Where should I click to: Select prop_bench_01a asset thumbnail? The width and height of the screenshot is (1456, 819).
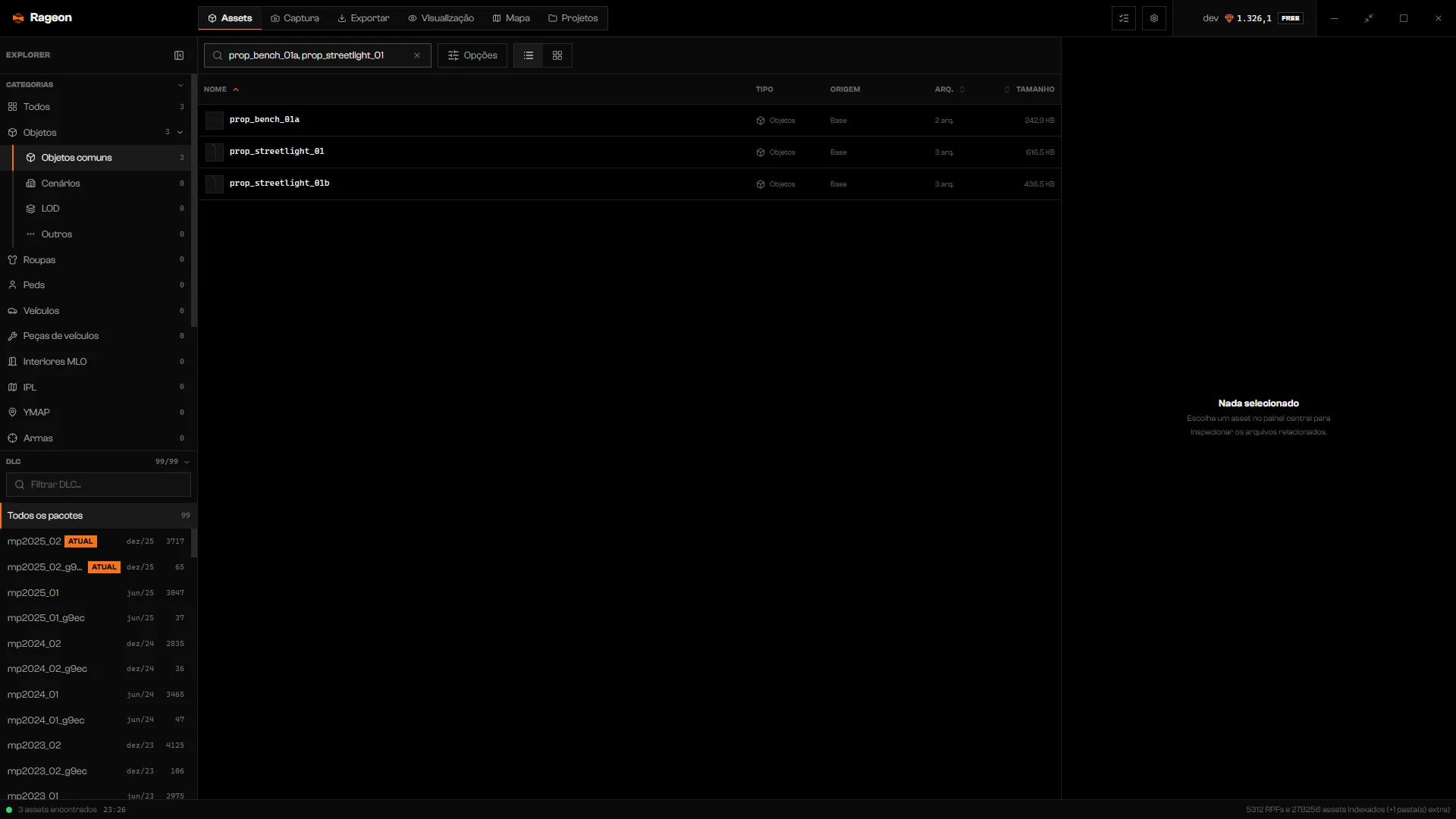[215, 121]
